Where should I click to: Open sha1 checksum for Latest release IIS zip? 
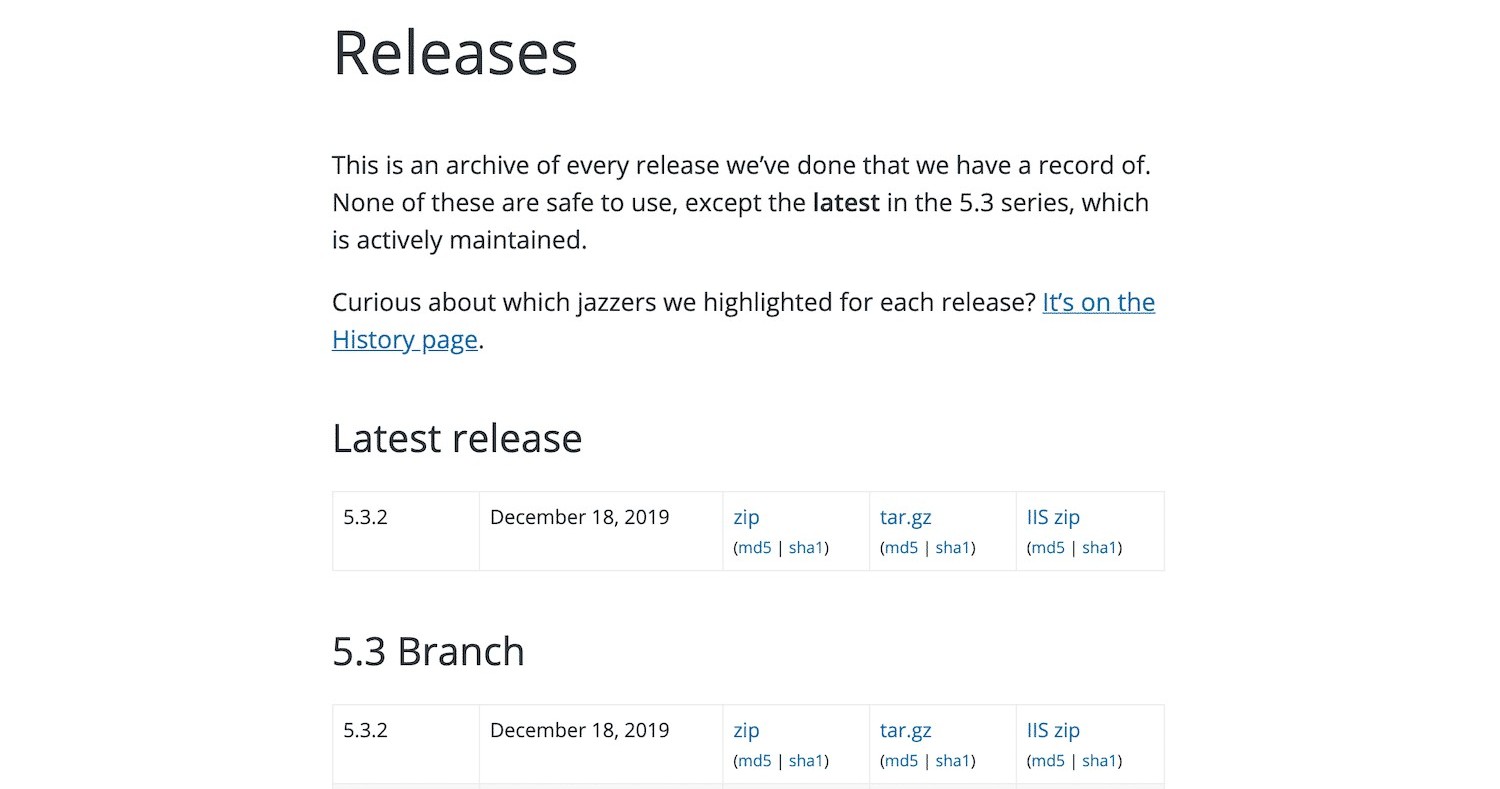pos(1100,547)
